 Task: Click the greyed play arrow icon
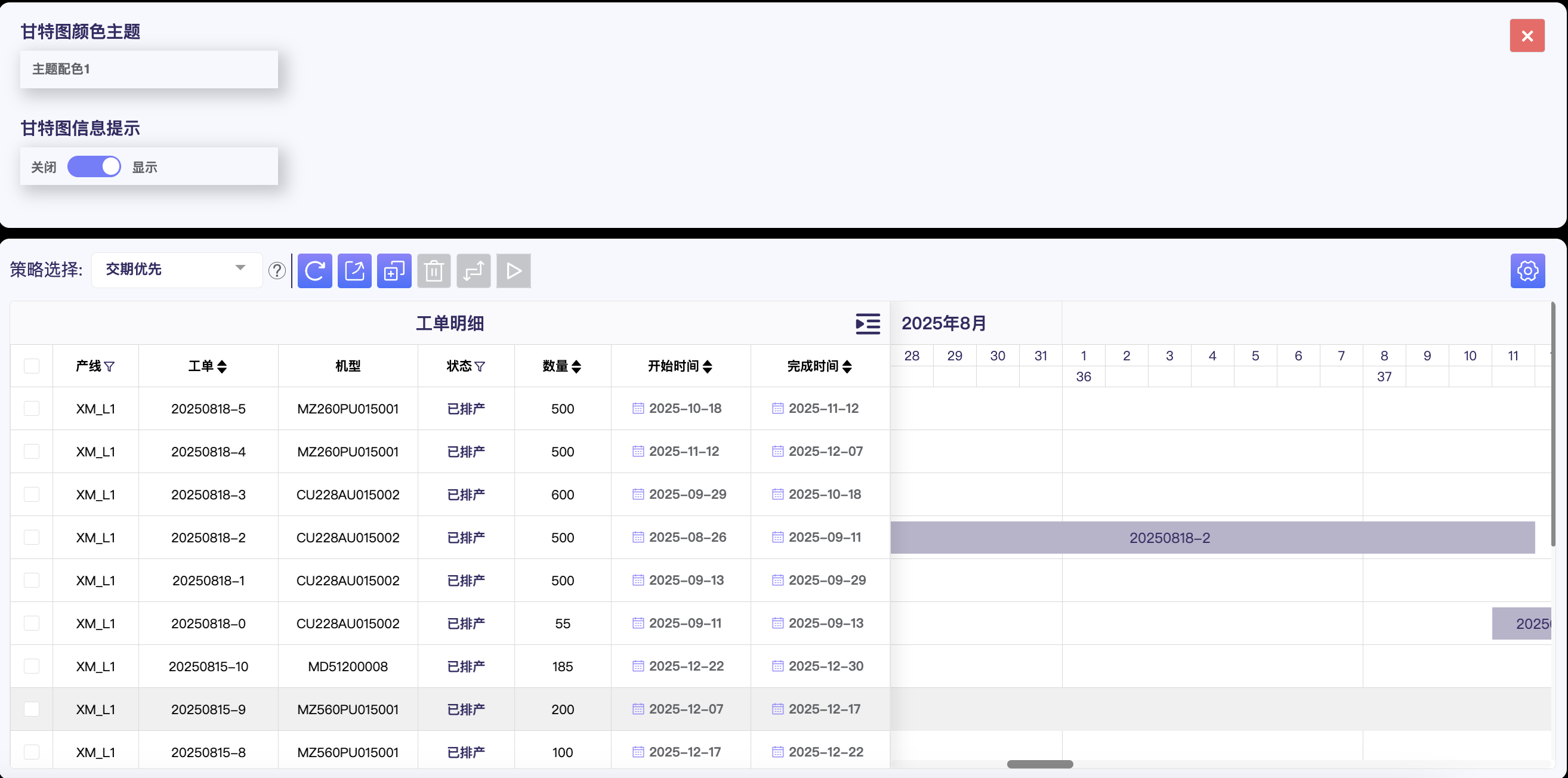[513, 271]
